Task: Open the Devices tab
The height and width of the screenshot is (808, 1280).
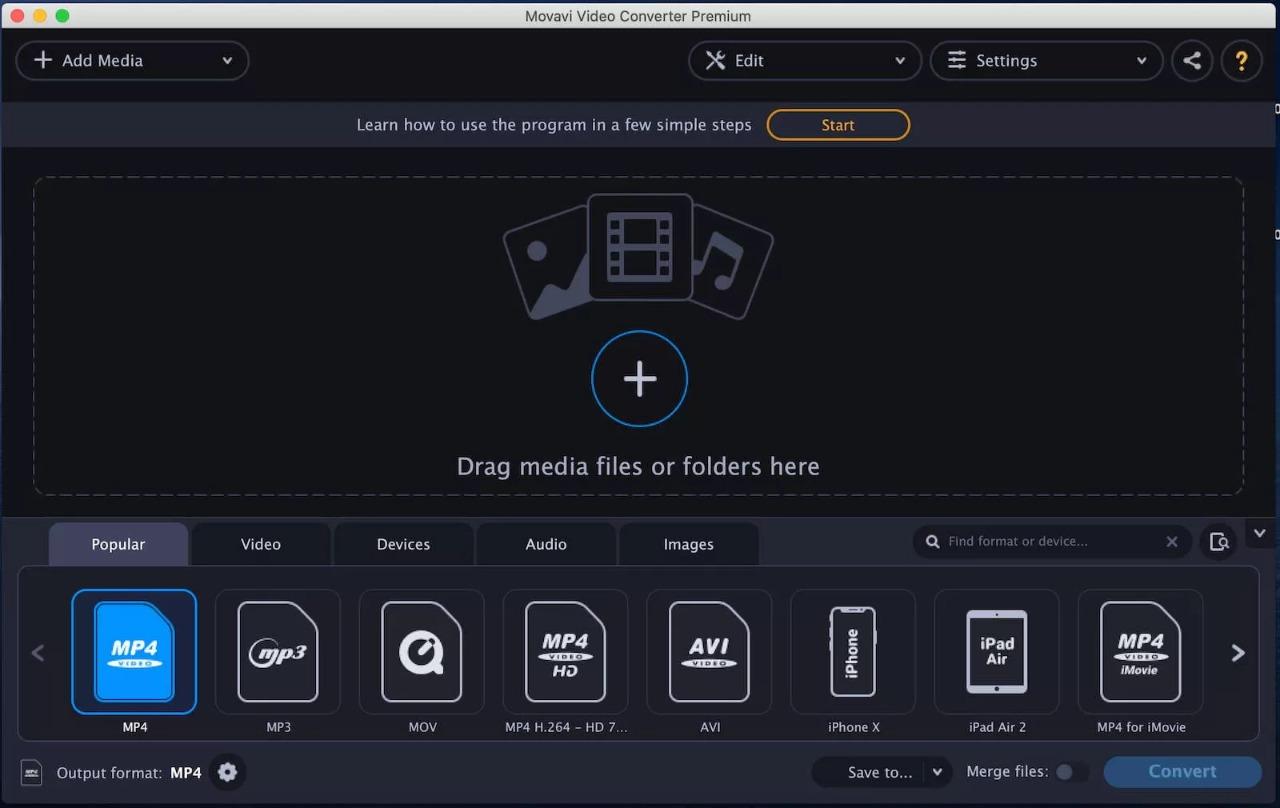Action: pyautogui.click(x=403, y=544)
